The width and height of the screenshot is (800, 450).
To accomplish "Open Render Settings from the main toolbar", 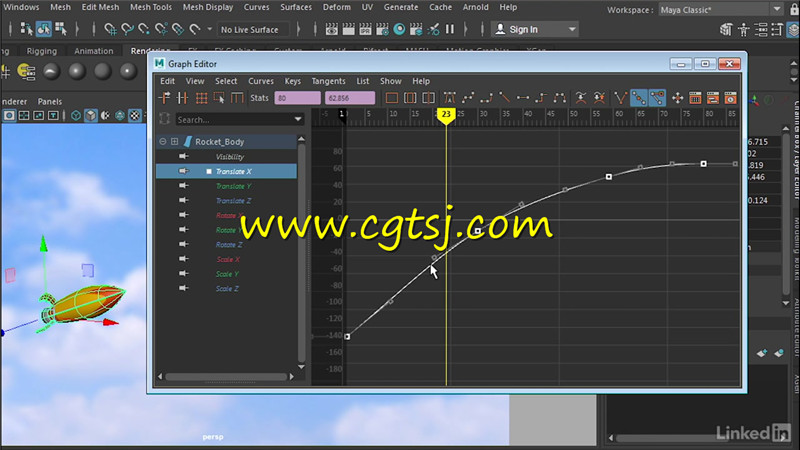I will [x=382, y=29].
